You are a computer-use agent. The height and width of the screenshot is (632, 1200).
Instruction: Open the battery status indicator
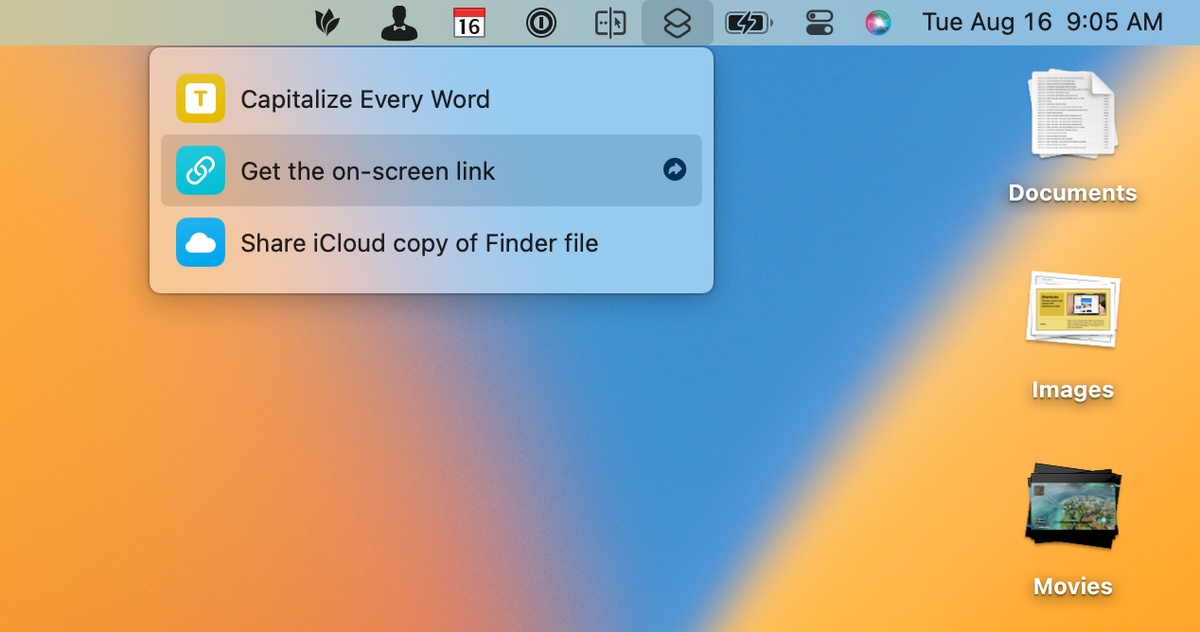pyautogui.click(x=748, y=22)
